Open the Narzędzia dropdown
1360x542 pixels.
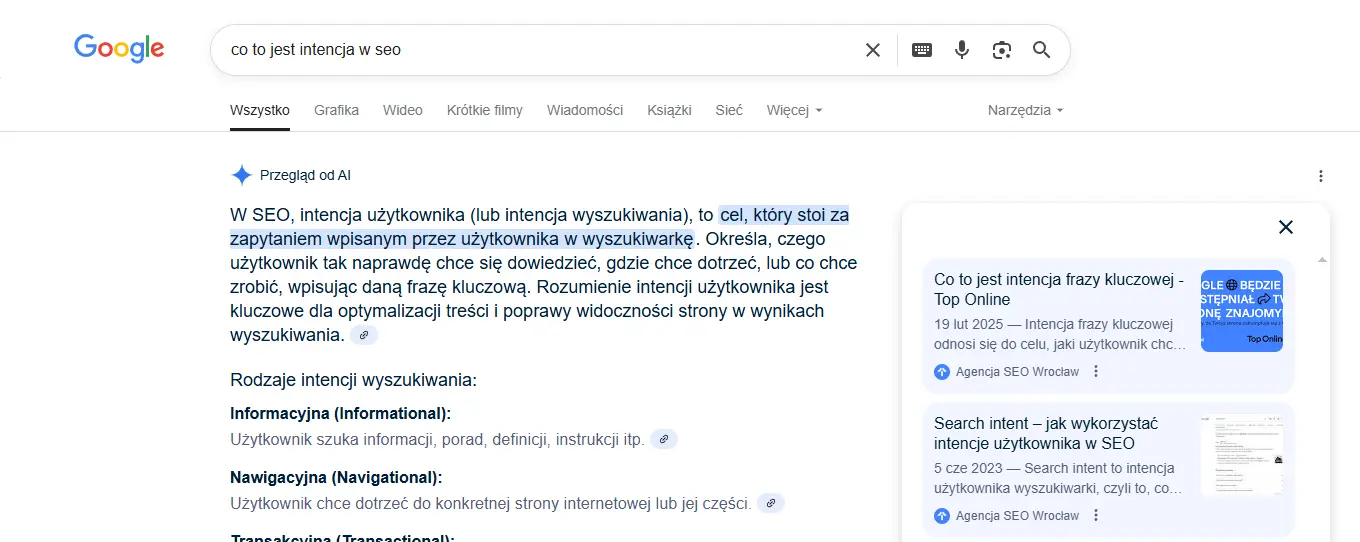[x=1025, y=110]
